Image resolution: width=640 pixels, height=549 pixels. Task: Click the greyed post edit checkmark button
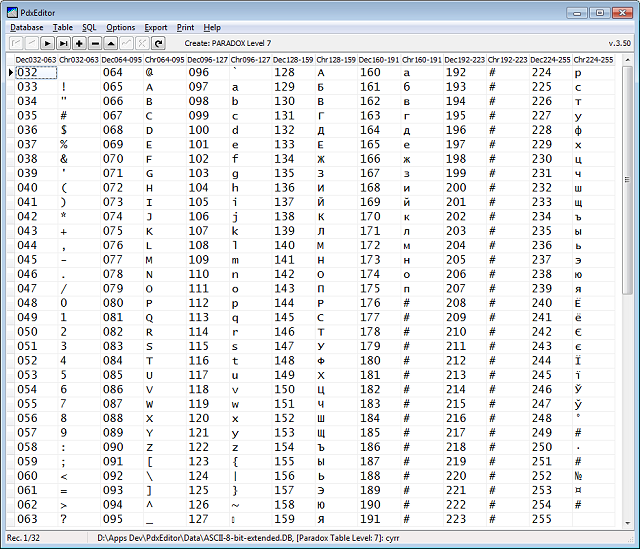[x=127, y=43]
